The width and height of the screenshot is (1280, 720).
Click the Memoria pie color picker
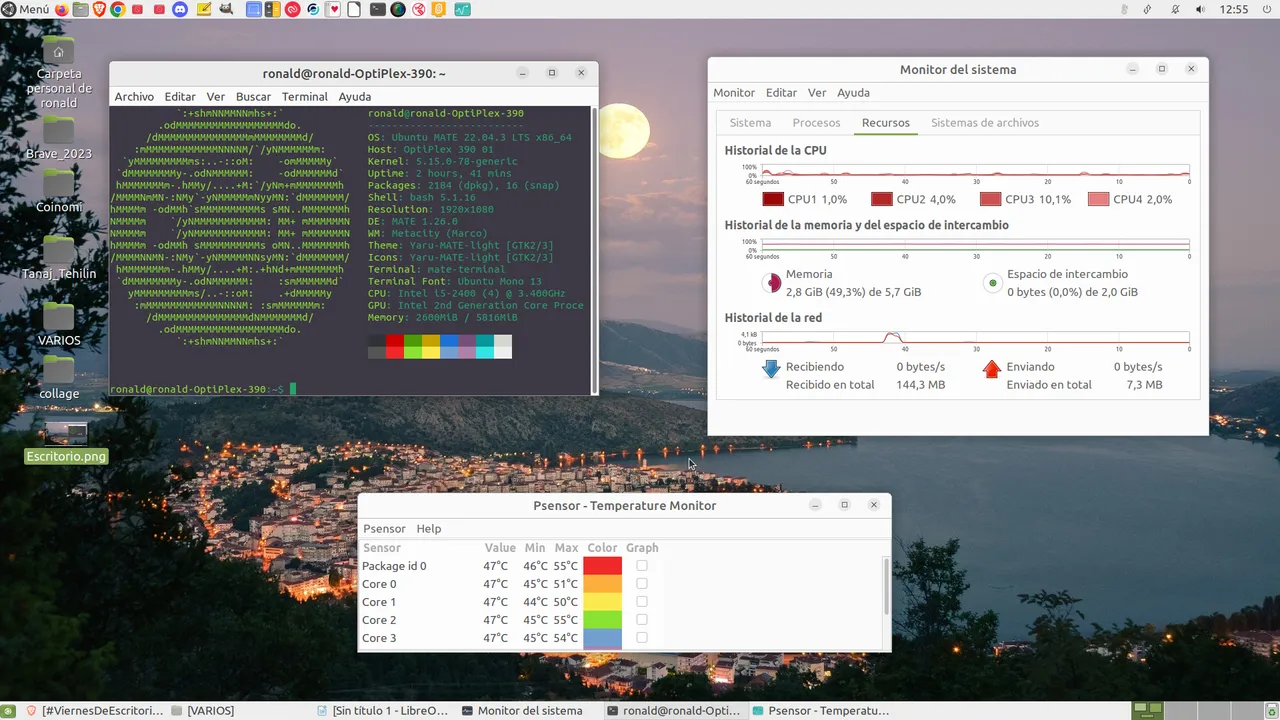[x=771, y=283]
